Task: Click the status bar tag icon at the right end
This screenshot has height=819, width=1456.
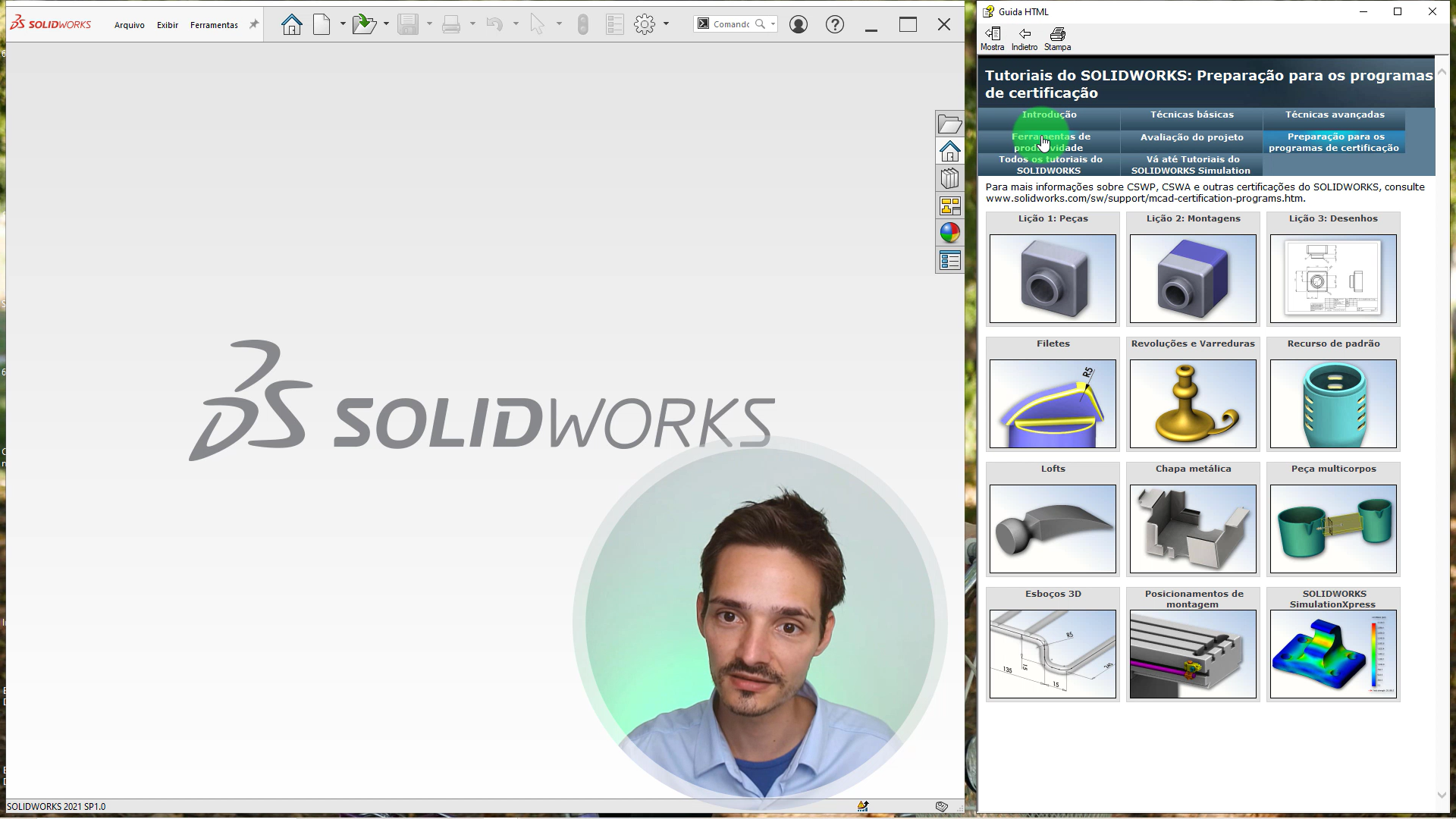Action: click(x=942, y=806)
